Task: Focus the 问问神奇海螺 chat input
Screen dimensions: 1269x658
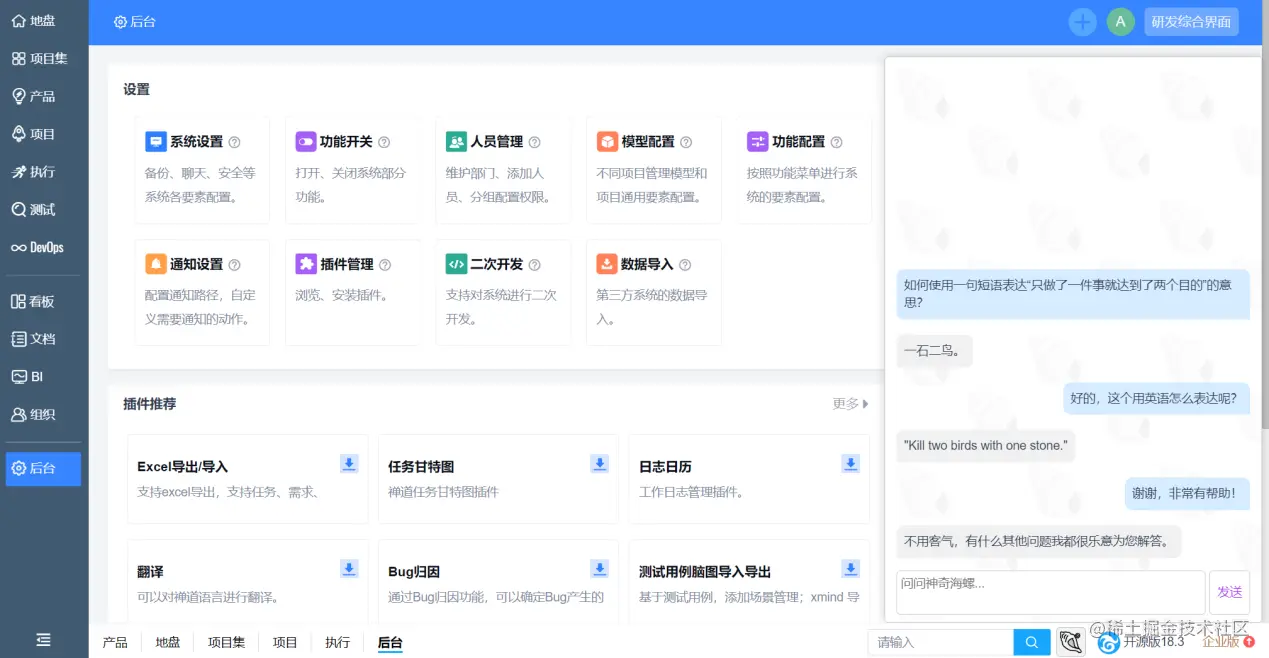Action: [1050, 592]
